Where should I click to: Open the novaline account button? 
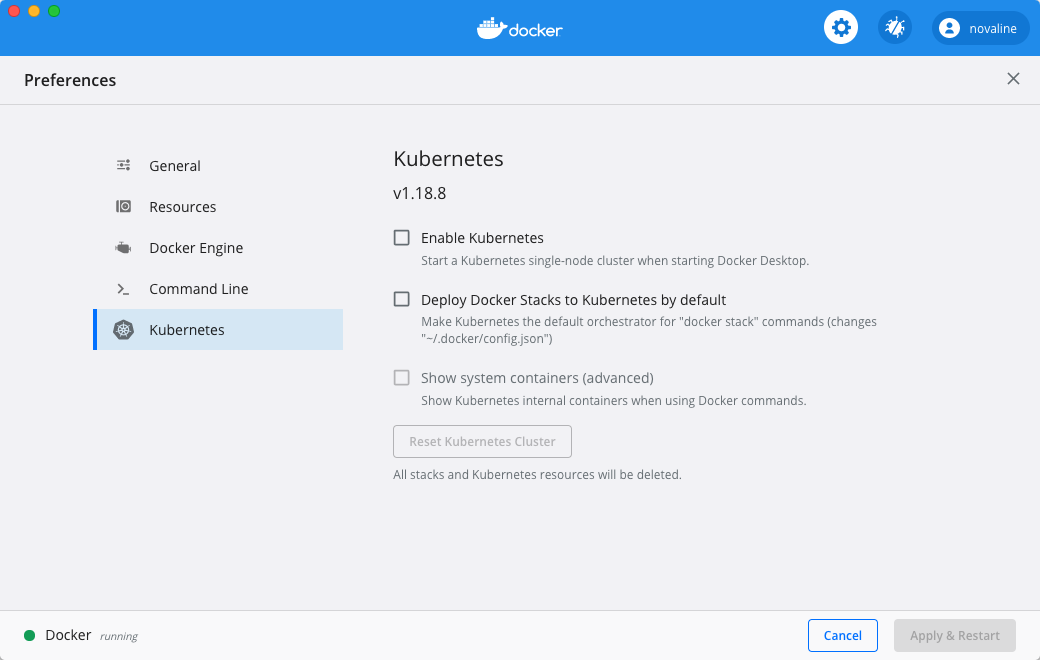tap(980, 29)
